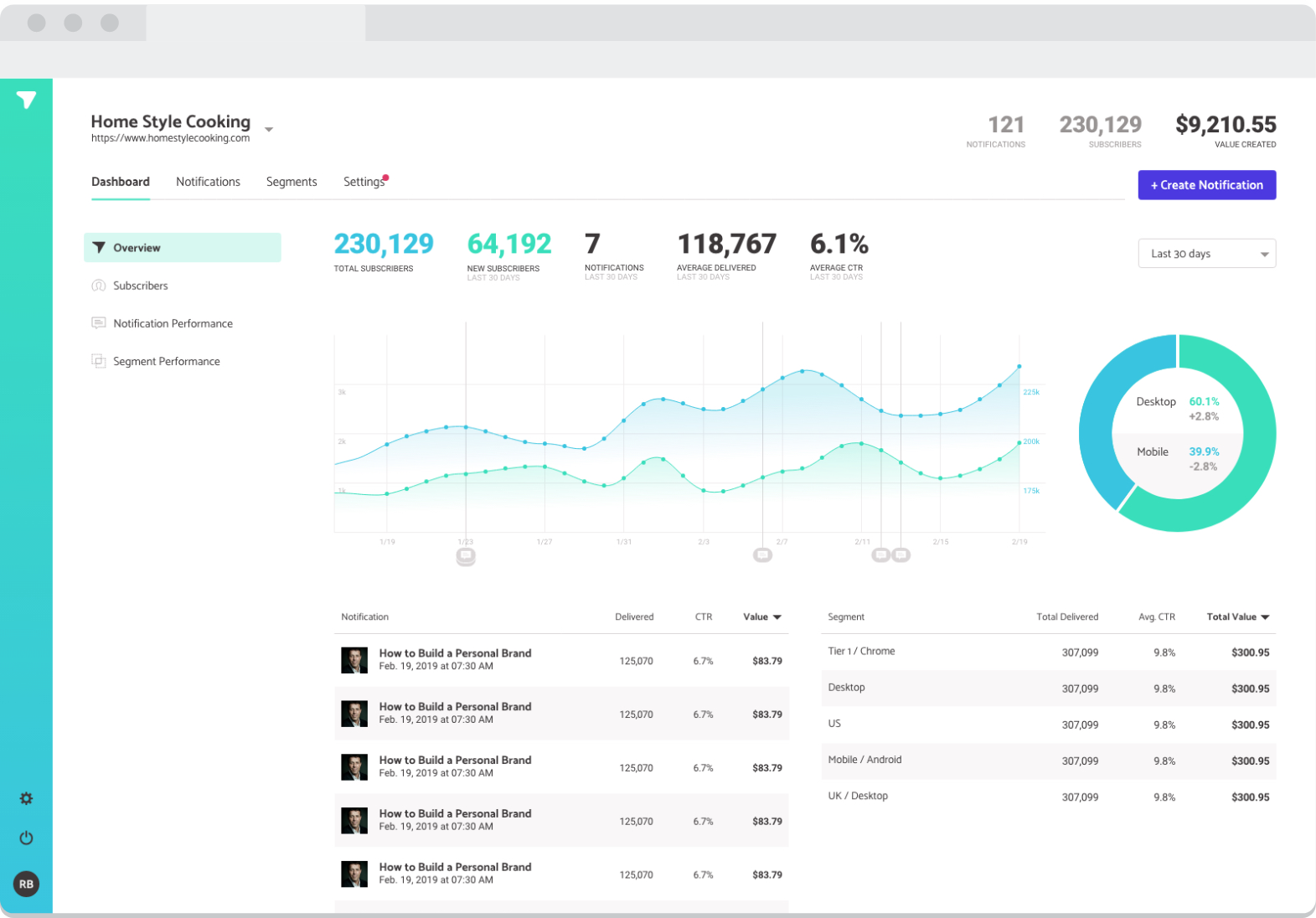
Task: Open the RB user avatar
Action: [26, 884]
